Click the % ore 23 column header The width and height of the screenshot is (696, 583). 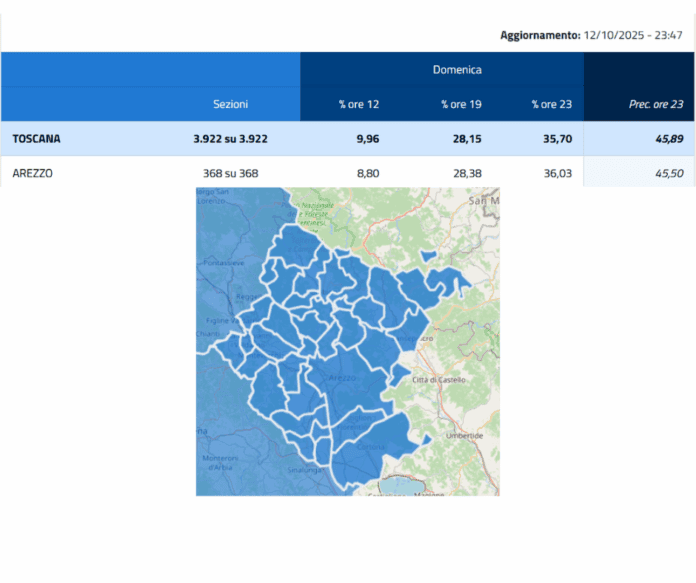pyautogui.click(x=549, y=104)
